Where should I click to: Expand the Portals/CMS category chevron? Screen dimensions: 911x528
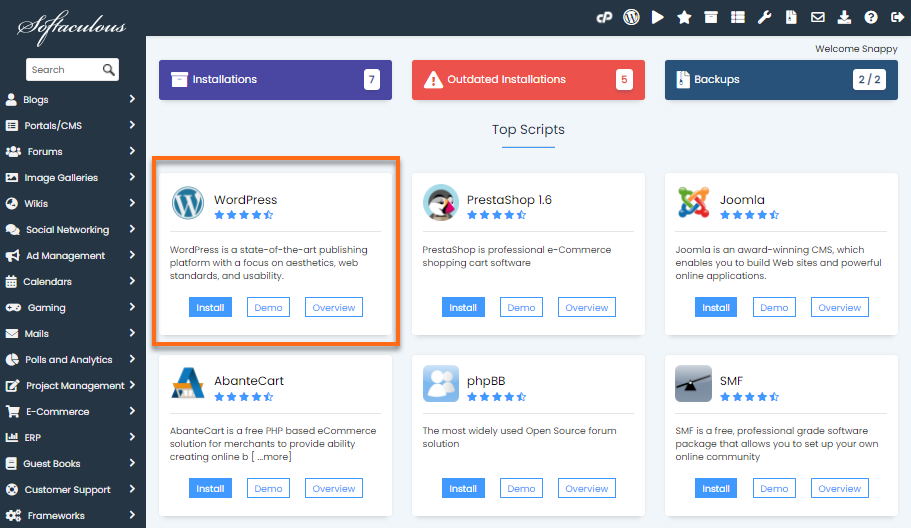132,125
